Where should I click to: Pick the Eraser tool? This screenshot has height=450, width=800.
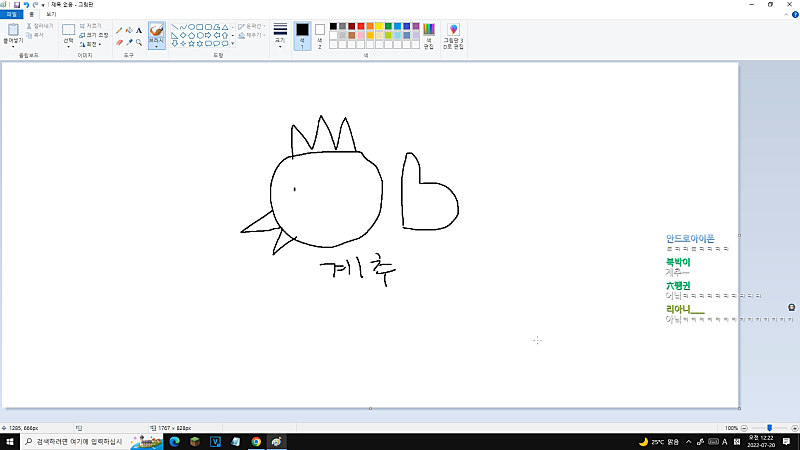tap(119, 42)
